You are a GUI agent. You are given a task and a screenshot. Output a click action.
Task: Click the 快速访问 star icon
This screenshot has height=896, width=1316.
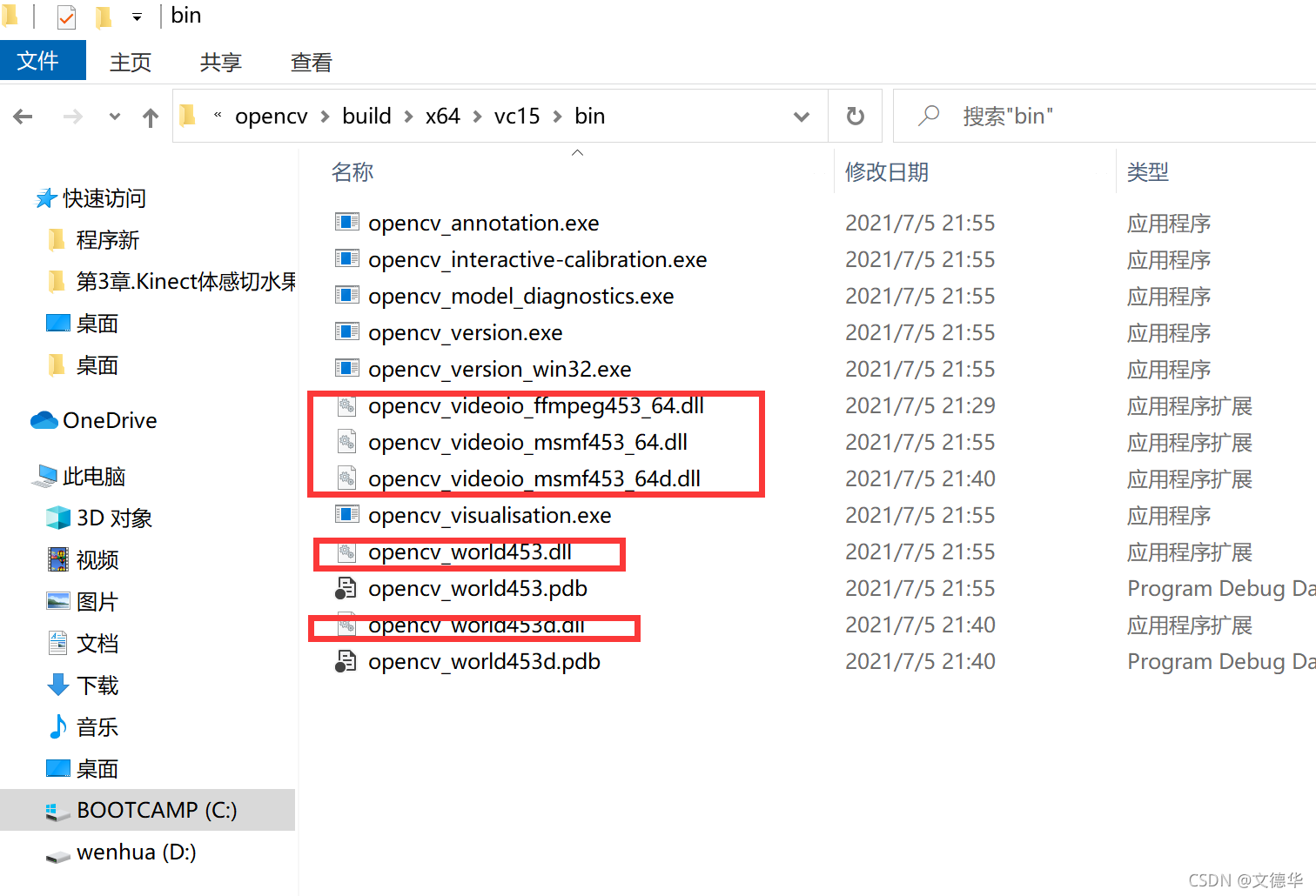tap(45, 198)
